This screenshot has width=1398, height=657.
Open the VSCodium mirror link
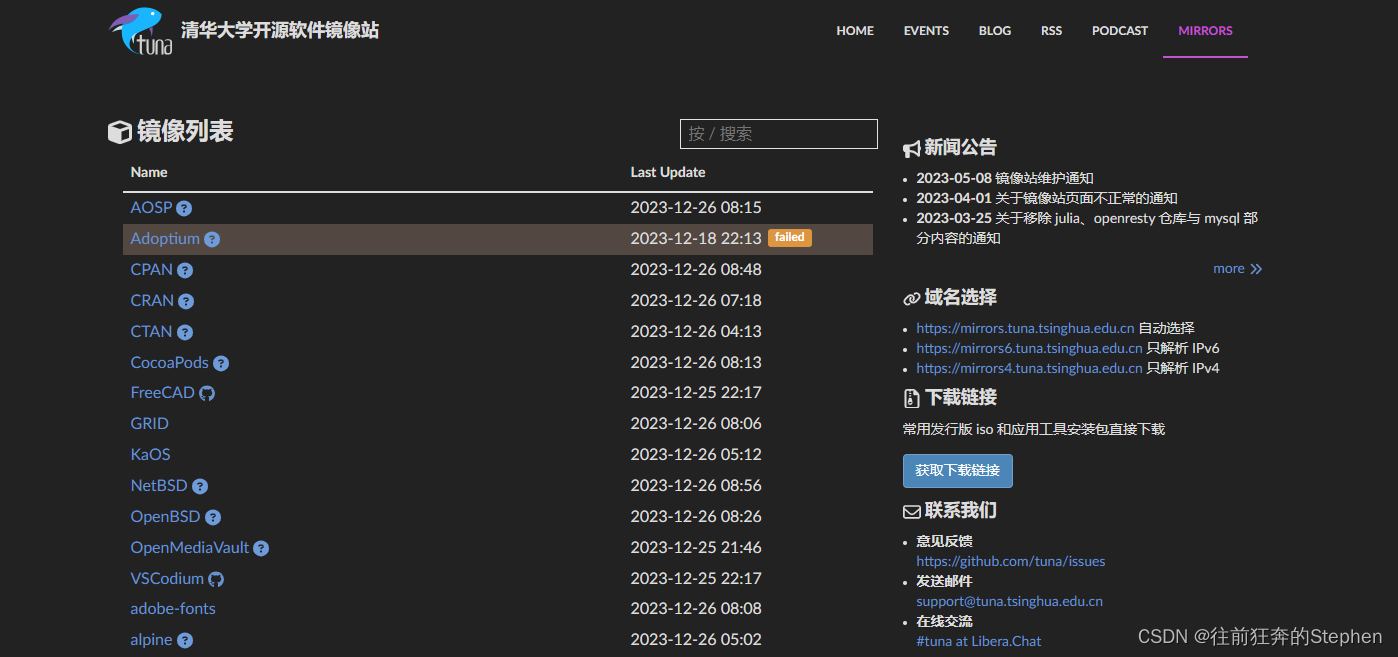pos(167,579)
